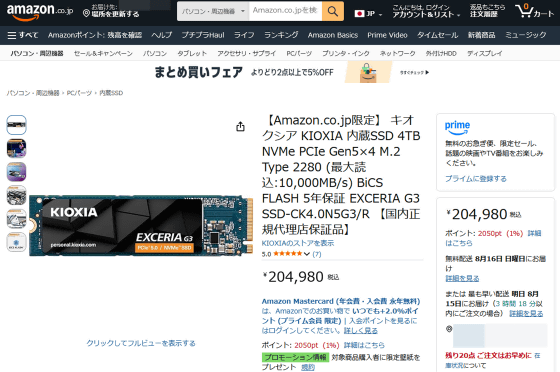Screen dimensions: 560x372
Task: Select the first product thumbnail
Action: tap(16, 125)
